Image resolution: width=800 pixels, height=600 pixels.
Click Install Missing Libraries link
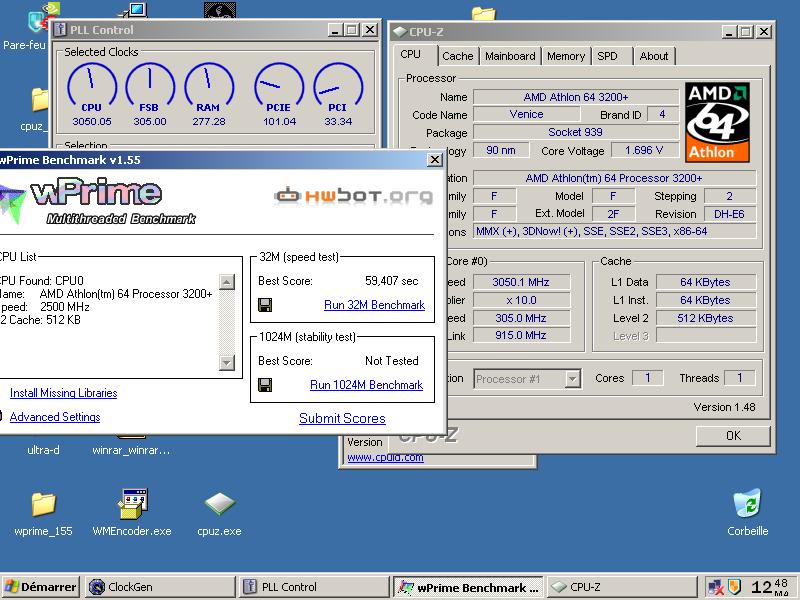tap(64, 393)
